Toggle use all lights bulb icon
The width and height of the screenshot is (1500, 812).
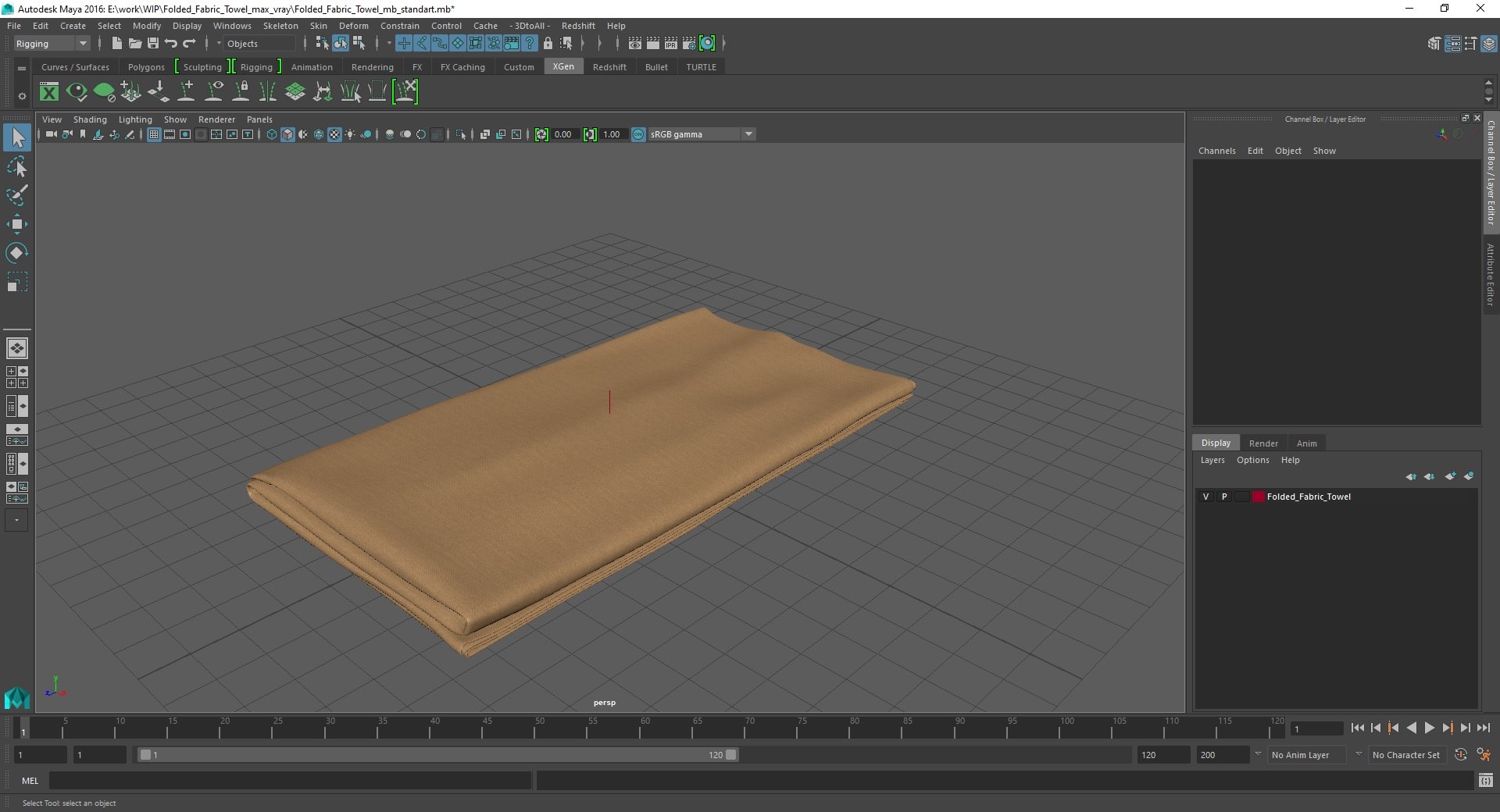pyautogui.click(x=350, y=134)
